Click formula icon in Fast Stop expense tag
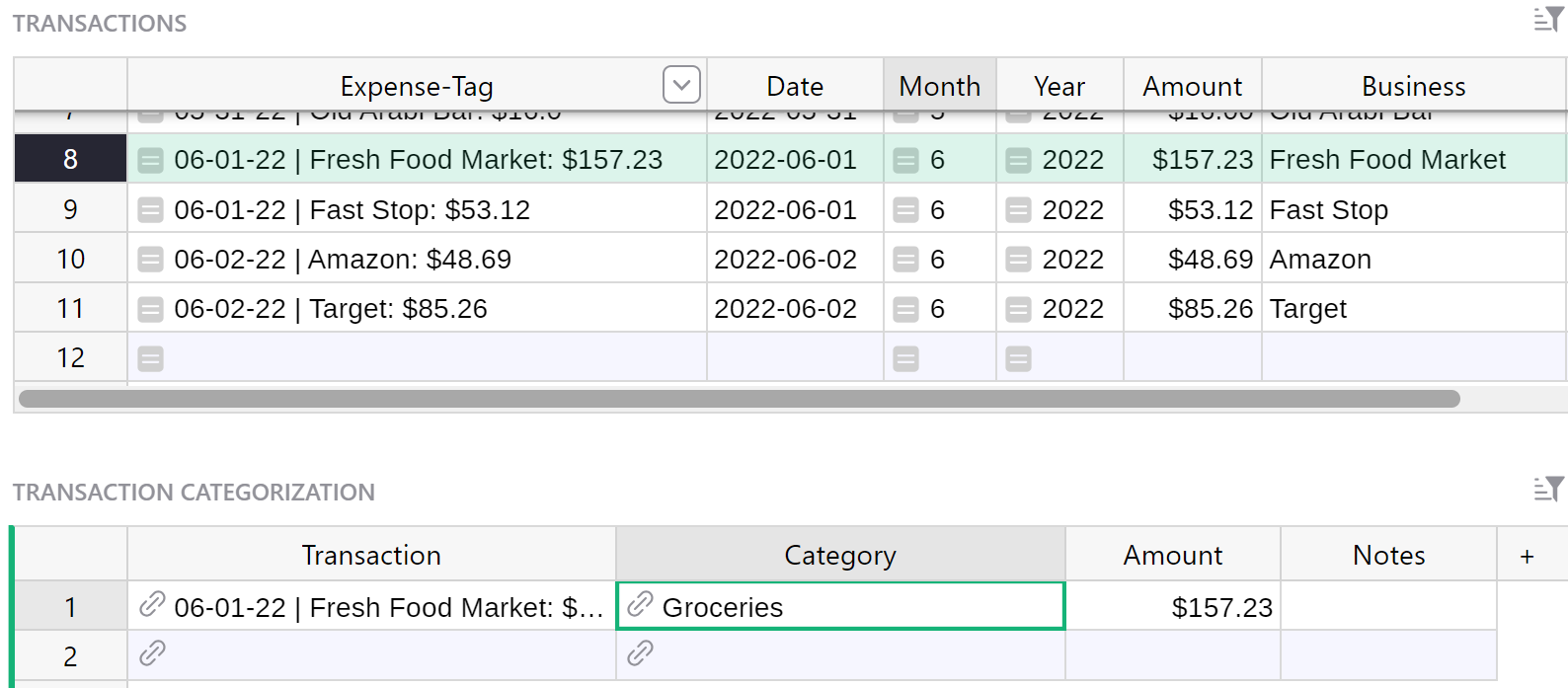Screen dimensions: 1568x688 (x=150, y=209)
